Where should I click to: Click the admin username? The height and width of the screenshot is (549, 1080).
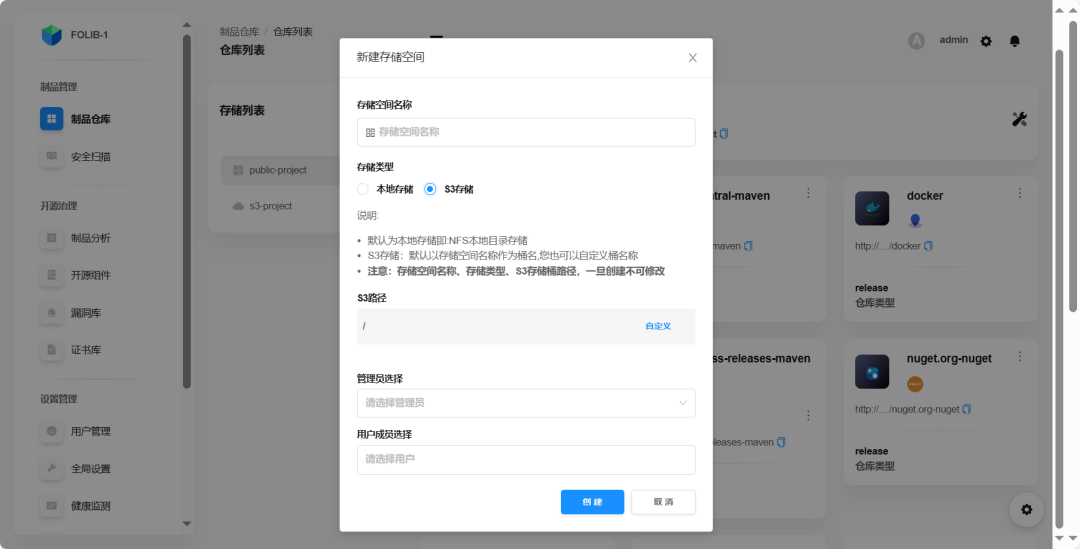coord(954,40)
